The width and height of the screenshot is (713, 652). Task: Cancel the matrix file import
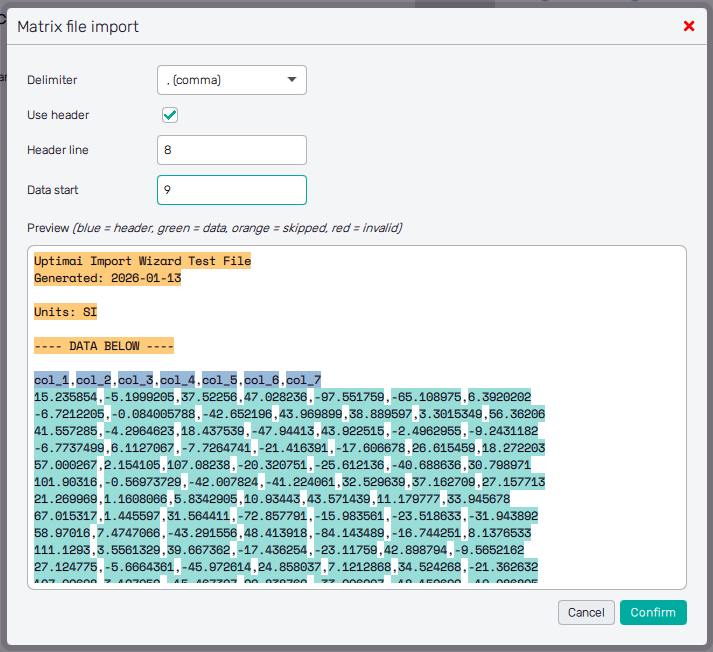(586, 612)
